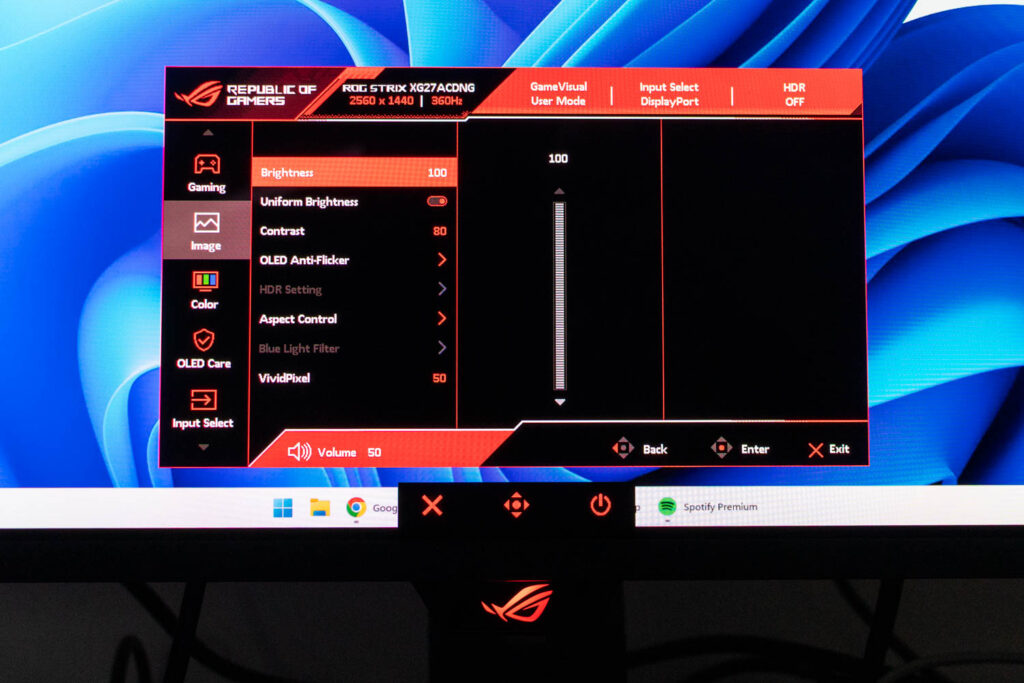Adjust the brightness vertical slider bar
1024x683 pixels.
(x=560, y=296)
